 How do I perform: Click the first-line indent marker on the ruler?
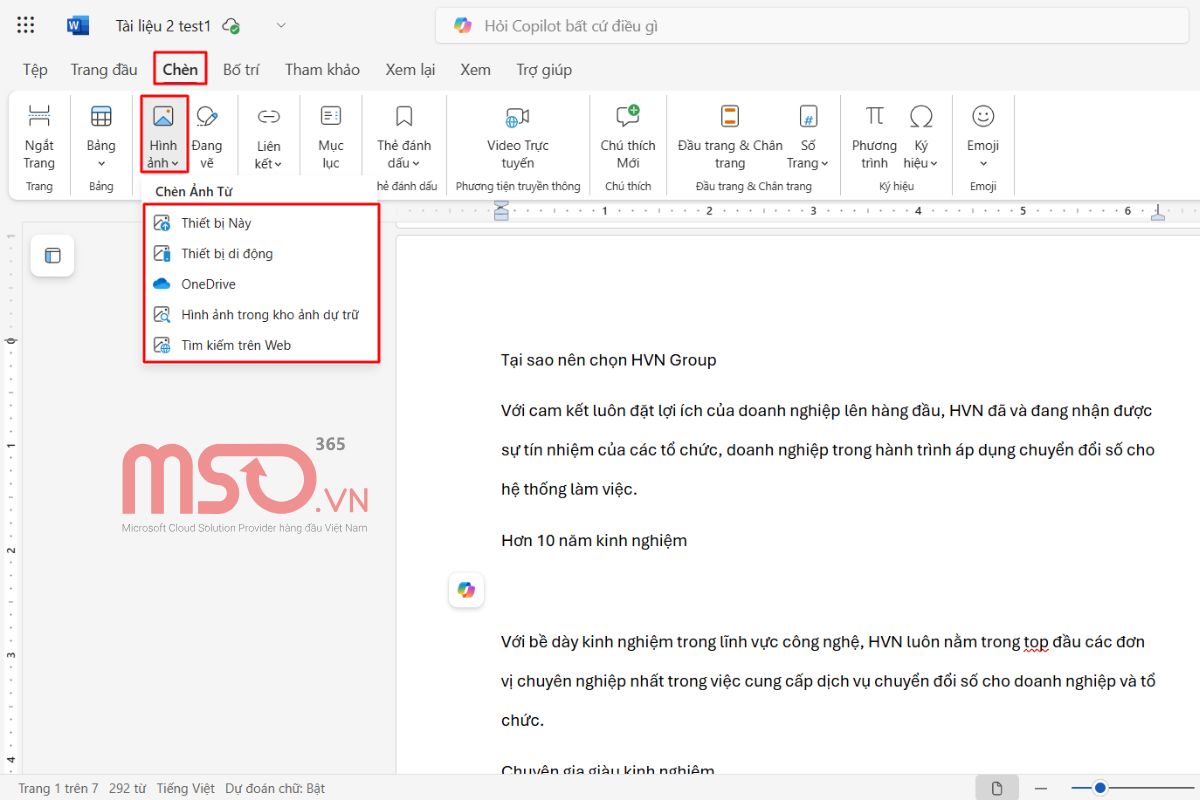pos(502,206)
